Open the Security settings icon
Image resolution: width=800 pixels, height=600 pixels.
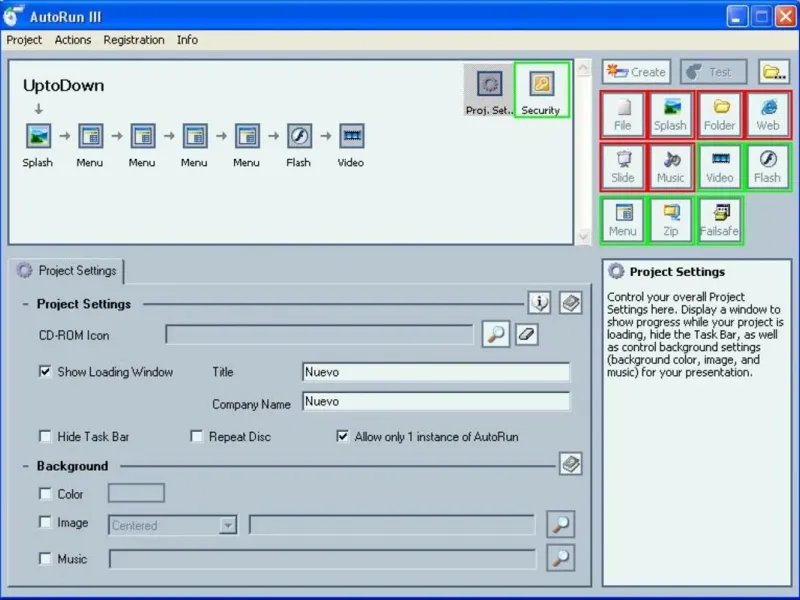[x=541, y=90]
